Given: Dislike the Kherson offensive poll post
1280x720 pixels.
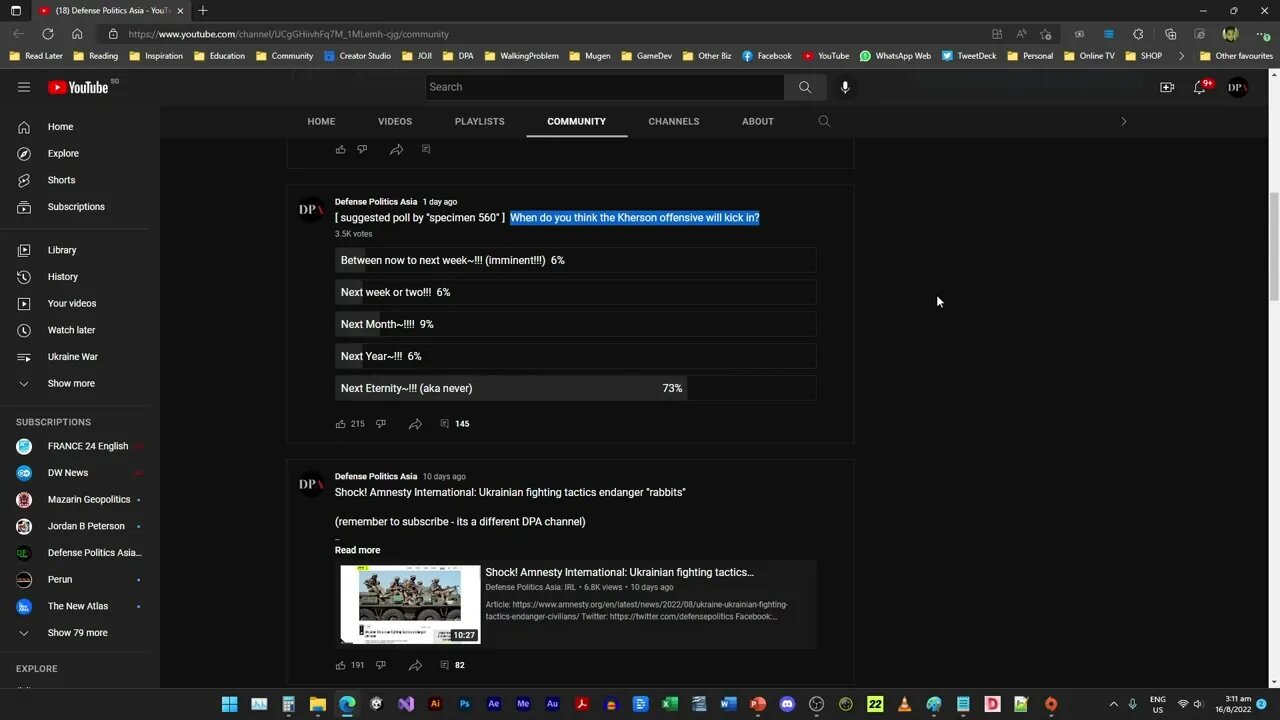Looking at the screenshot, I should click(x=380, y=424).
